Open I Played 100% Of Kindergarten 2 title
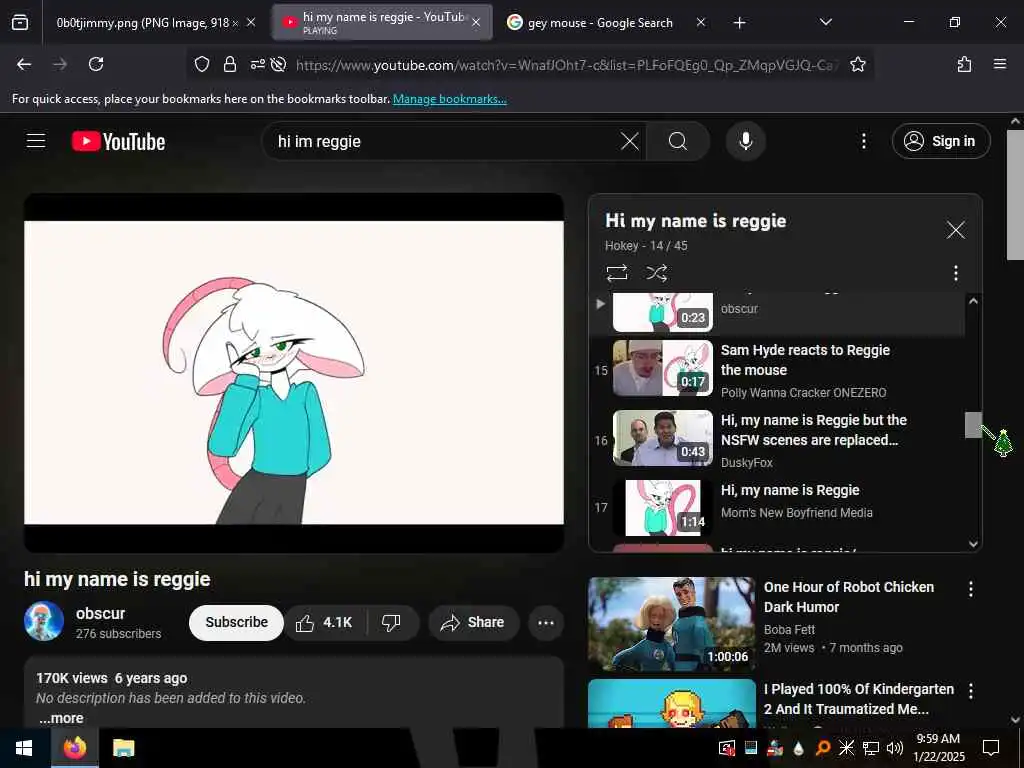Viewport: 1024px width, 768px height. (859, 699)
